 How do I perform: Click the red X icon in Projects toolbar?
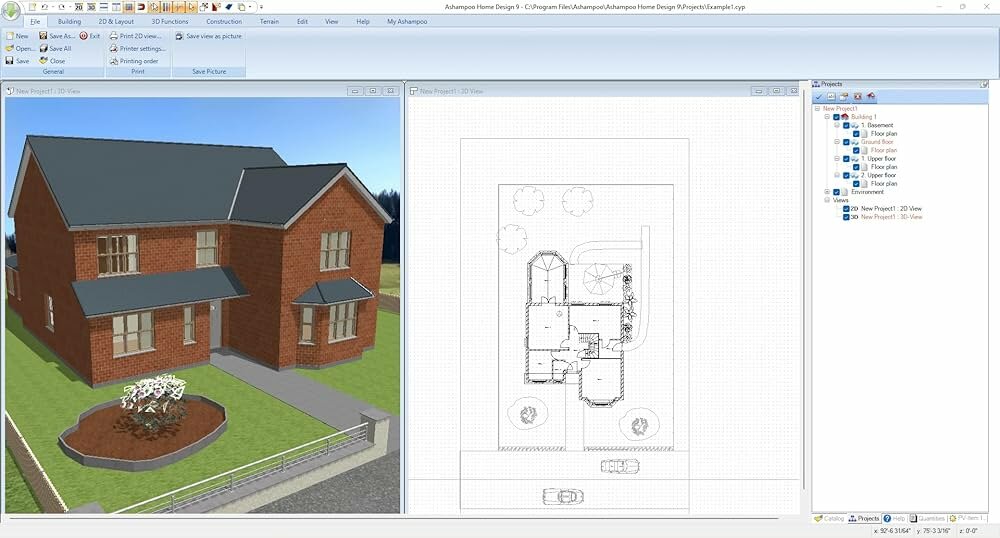coord(857,96)
